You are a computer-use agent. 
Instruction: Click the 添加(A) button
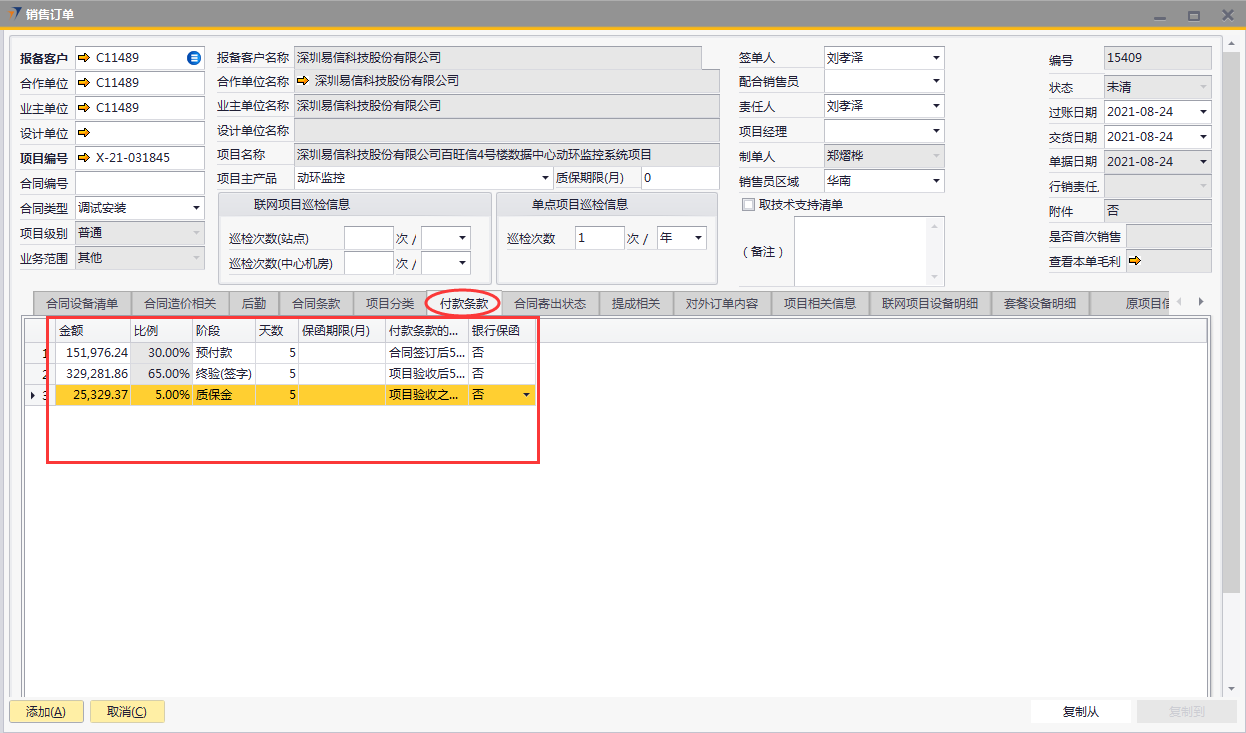point(46,712)
